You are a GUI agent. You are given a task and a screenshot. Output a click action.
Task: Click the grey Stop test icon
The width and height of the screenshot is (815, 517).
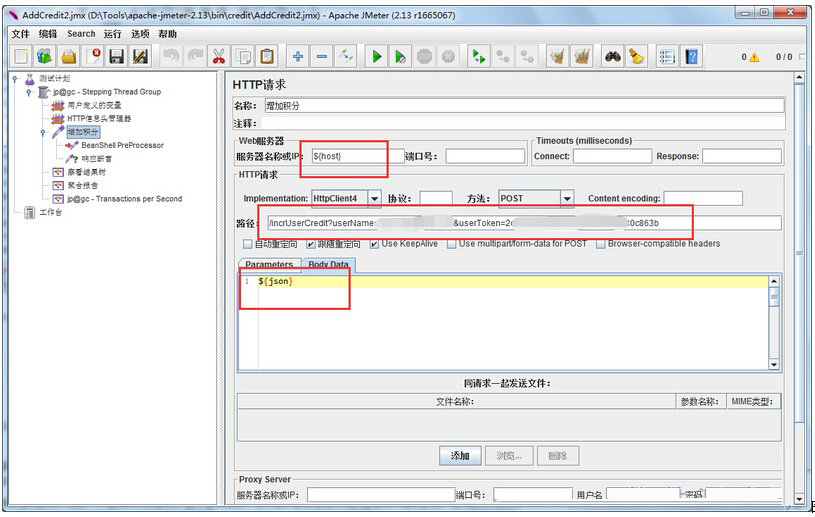point(425,56)
